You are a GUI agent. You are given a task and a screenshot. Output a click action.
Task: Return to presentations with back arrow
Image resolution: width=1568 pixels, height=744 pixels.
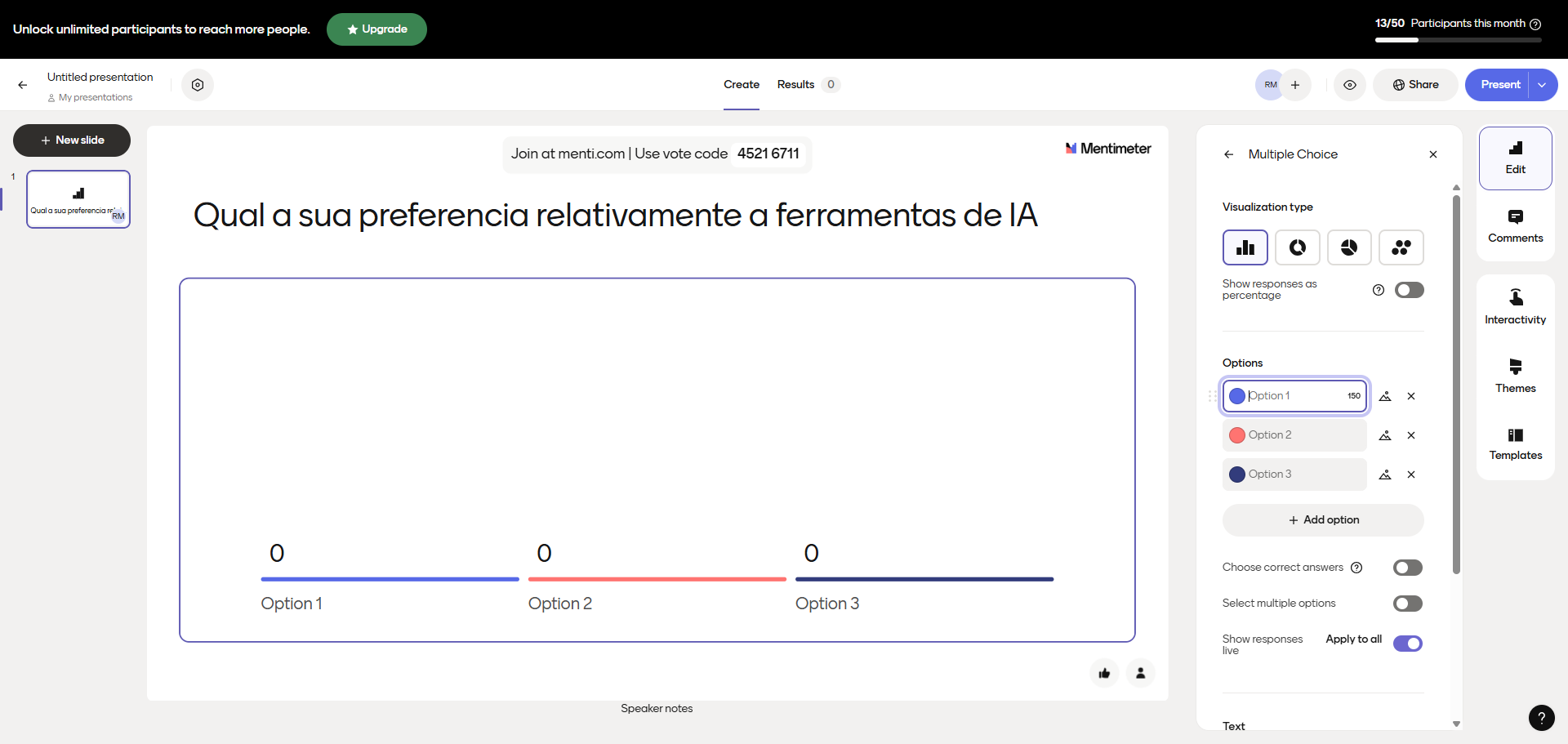(x=23, y=85)
